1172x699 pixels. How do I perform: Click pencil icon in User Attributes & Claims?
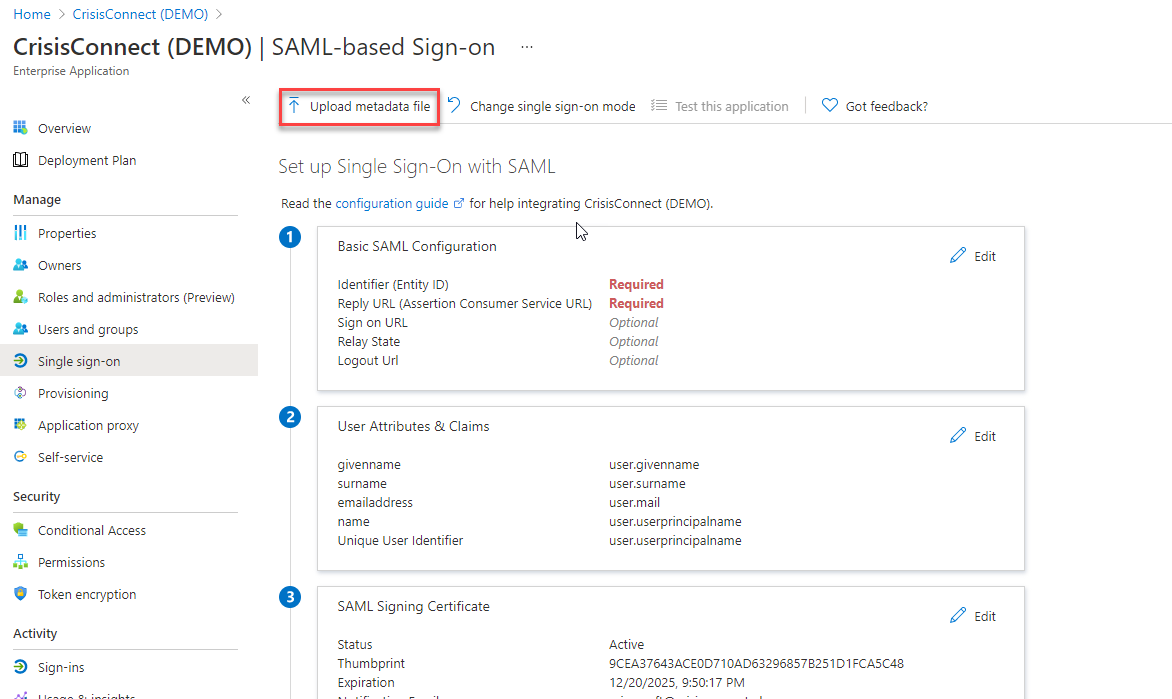(x=957, y=436)
